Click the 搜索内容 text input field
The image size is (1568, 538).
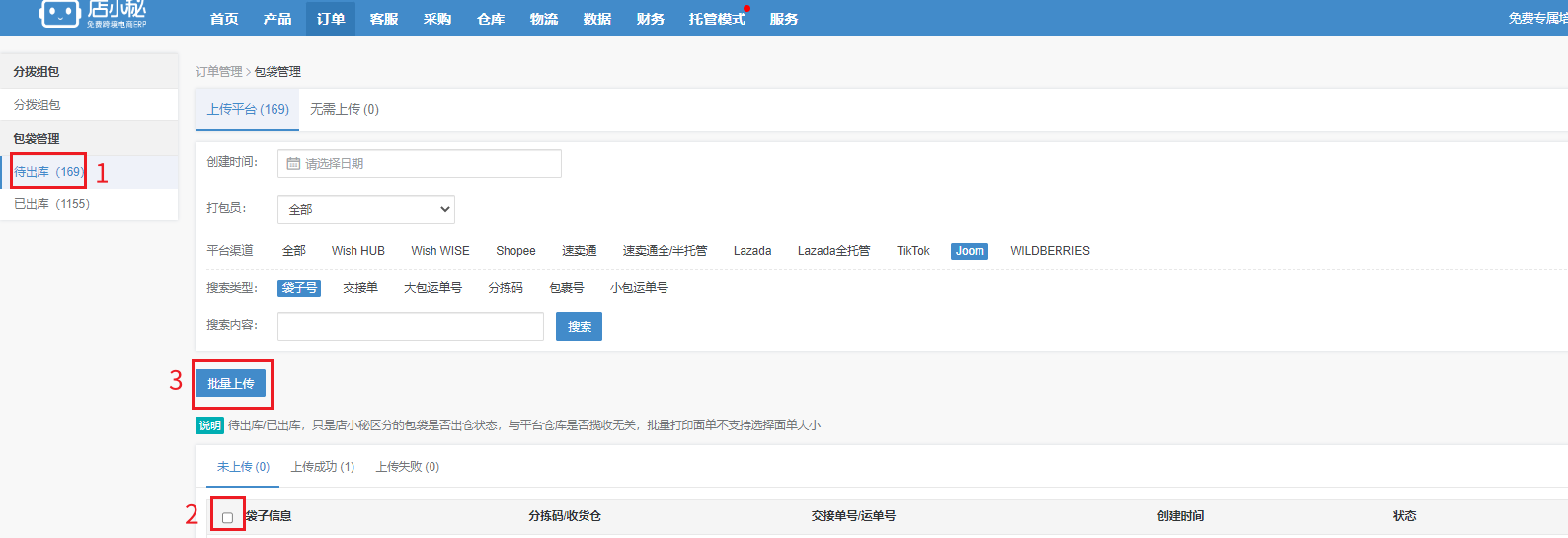410,326
